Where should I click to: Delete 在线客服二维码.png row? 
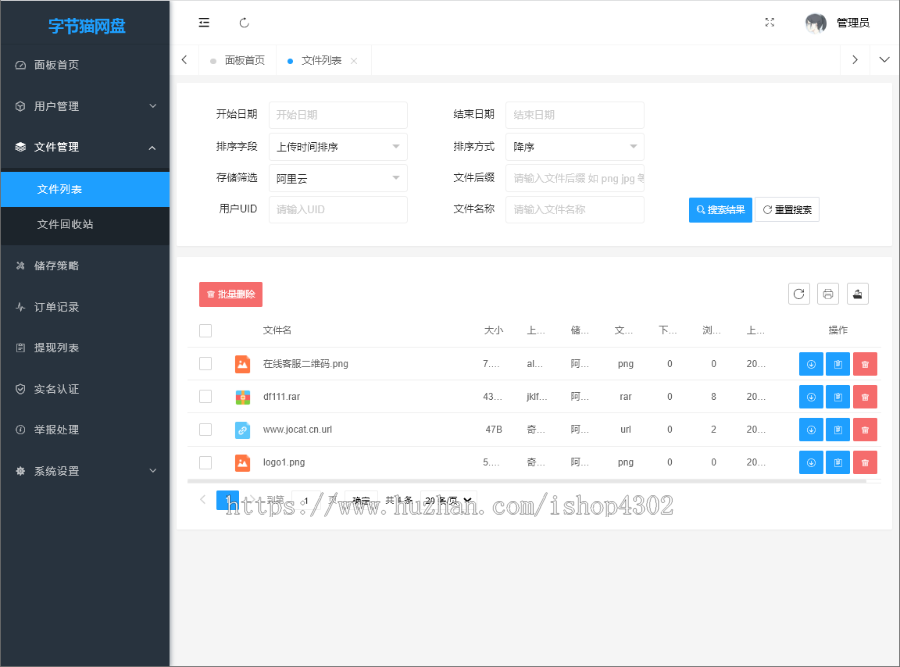click(x=865, y=364)
